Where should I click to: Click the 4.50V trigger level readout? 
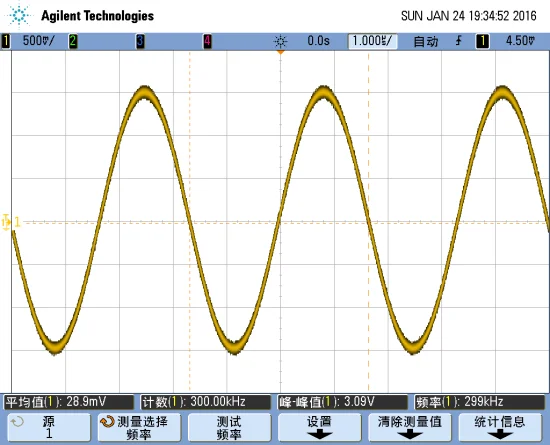pos(521,41)
